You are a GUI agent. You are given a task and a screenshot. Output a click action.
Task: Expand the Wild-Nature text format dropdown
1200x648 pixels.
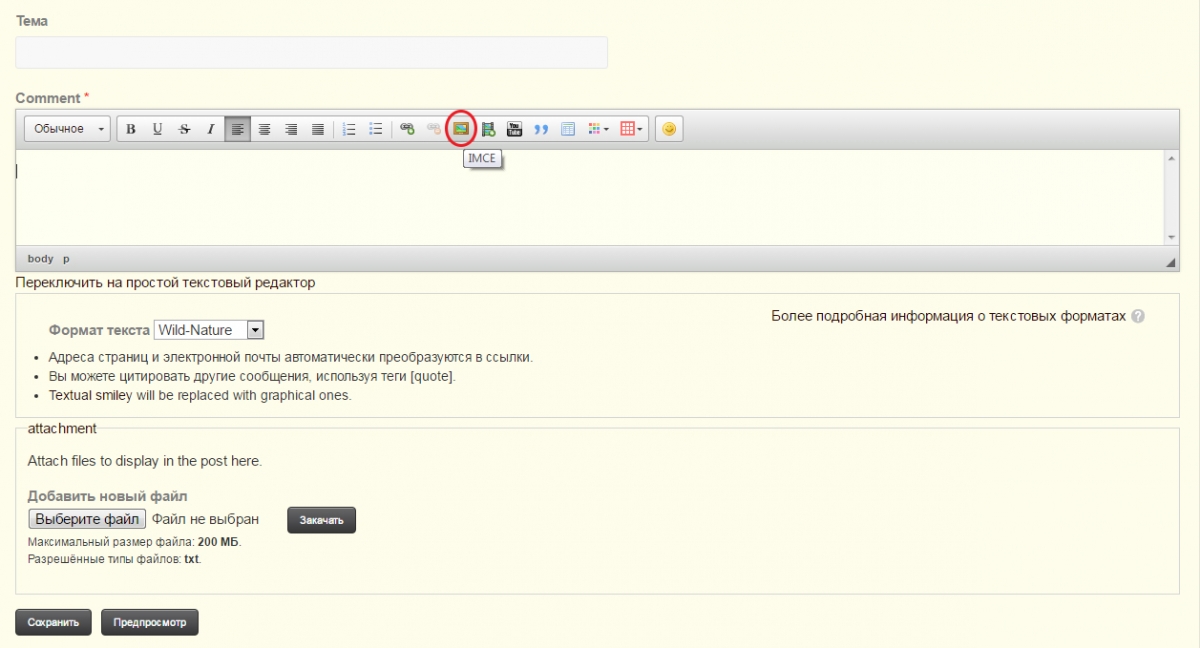click(209, 330)
